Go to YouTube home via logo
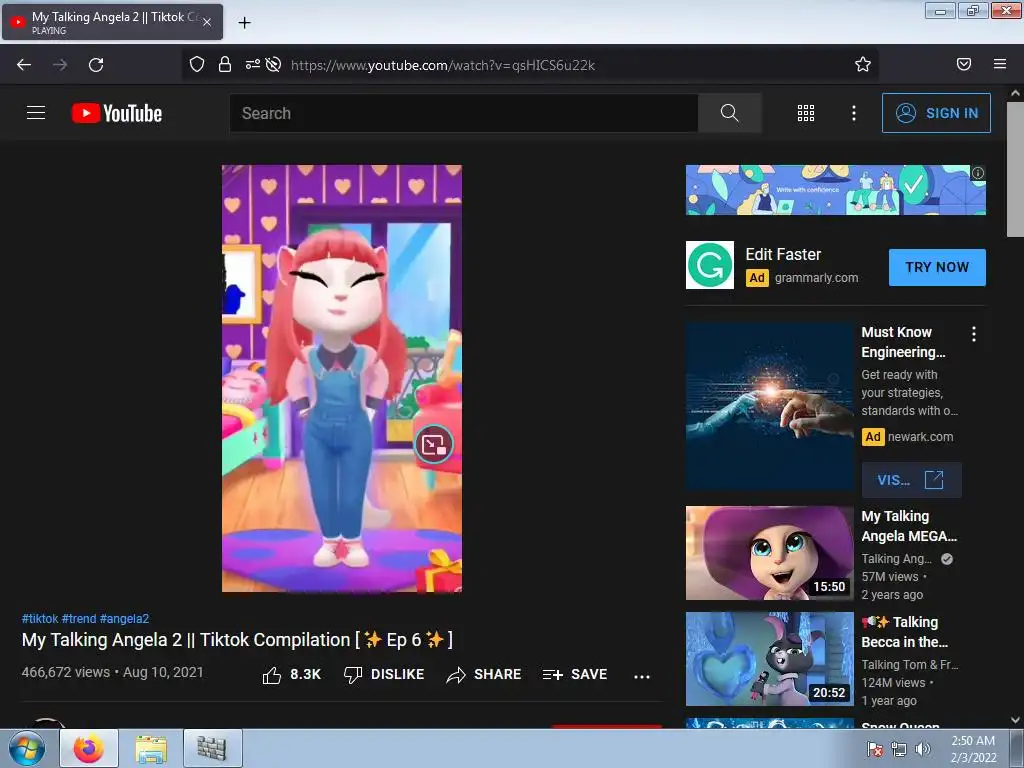Image resolution: width=1024 pixels, height=768 pixels. point(117,113)
